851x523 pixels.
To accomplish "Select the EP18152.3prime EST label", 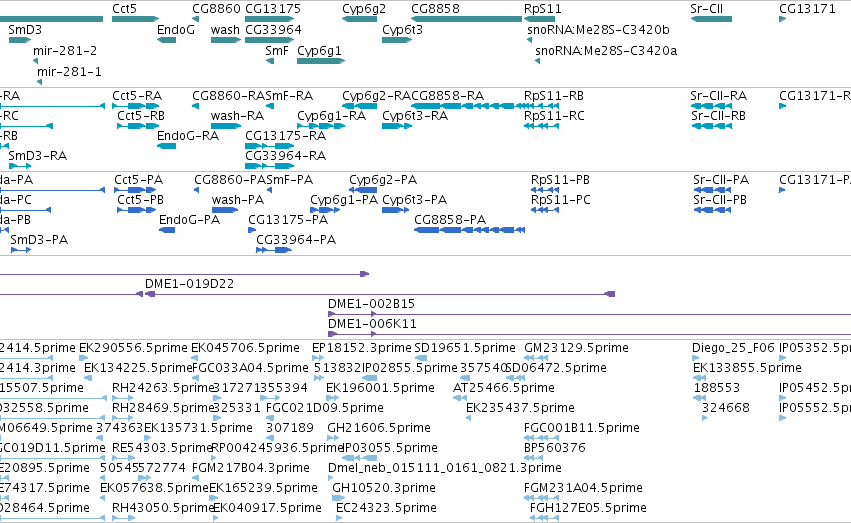I will (361, 348).
